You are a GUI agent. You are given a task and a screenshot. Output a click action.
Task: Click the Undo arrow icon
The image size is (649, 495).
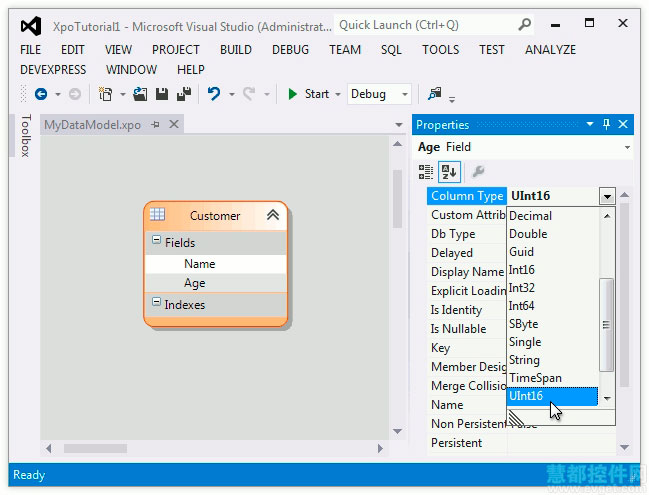(x=214, y=94)
